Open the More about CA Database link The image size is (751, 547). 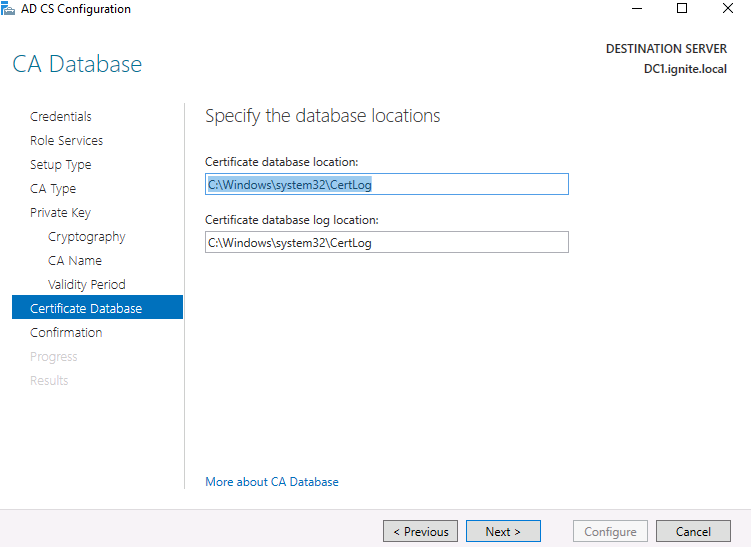click(272, 482)
